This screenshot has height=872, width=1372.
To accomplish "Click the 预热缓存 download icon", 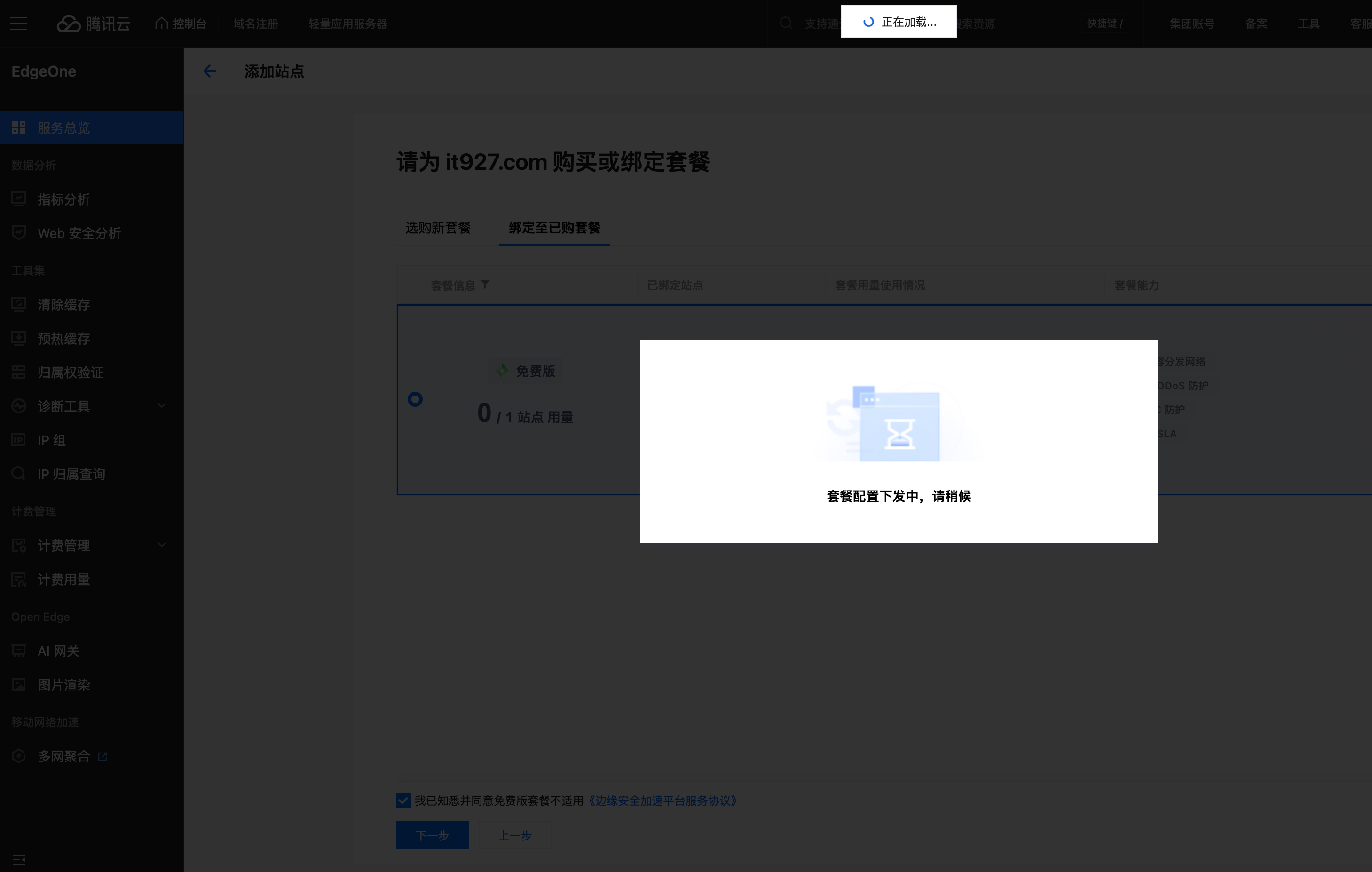I will tap(19, 338).
